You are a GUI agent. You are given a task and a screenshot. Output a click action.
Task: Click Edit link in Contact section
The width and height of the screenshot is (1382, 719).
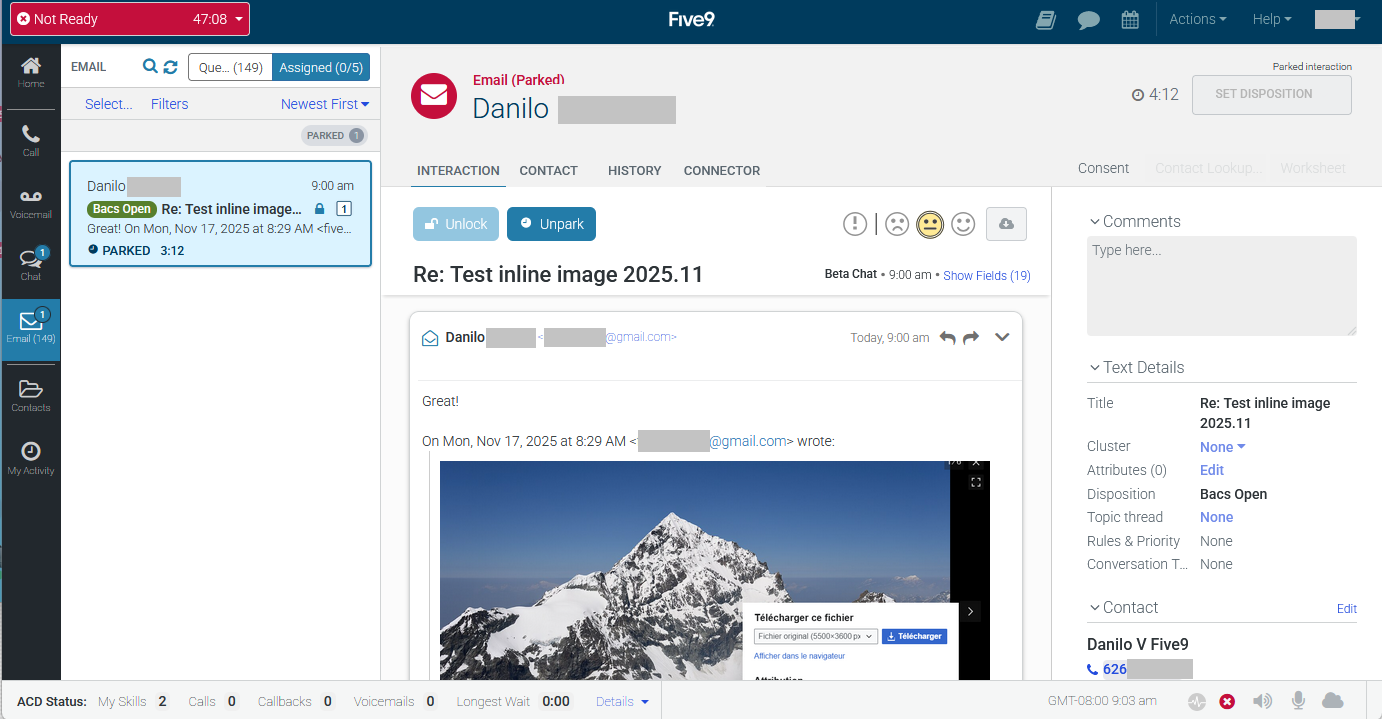point(1347,609)
